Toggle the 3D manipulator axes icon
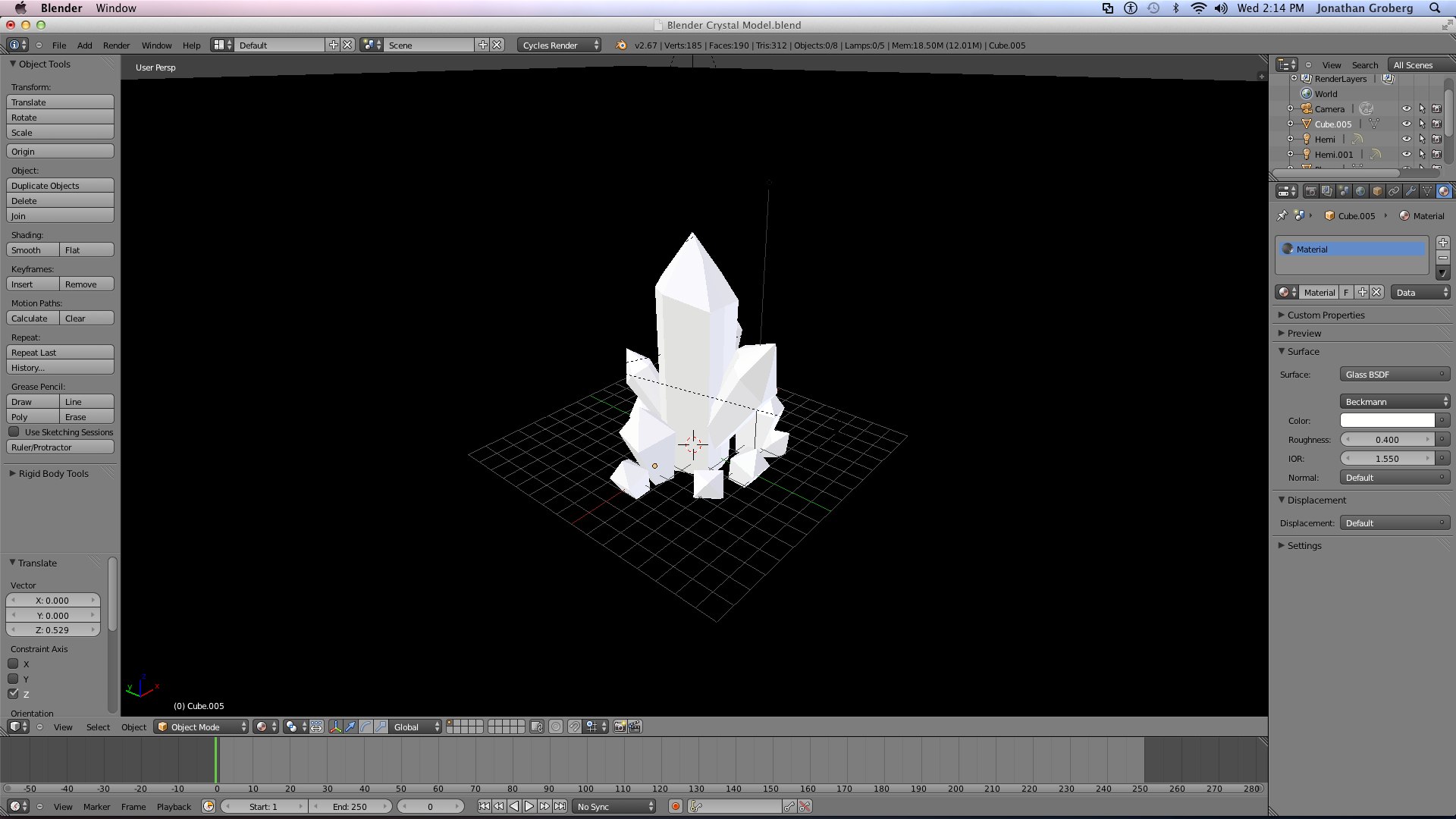 click(335, 726)
